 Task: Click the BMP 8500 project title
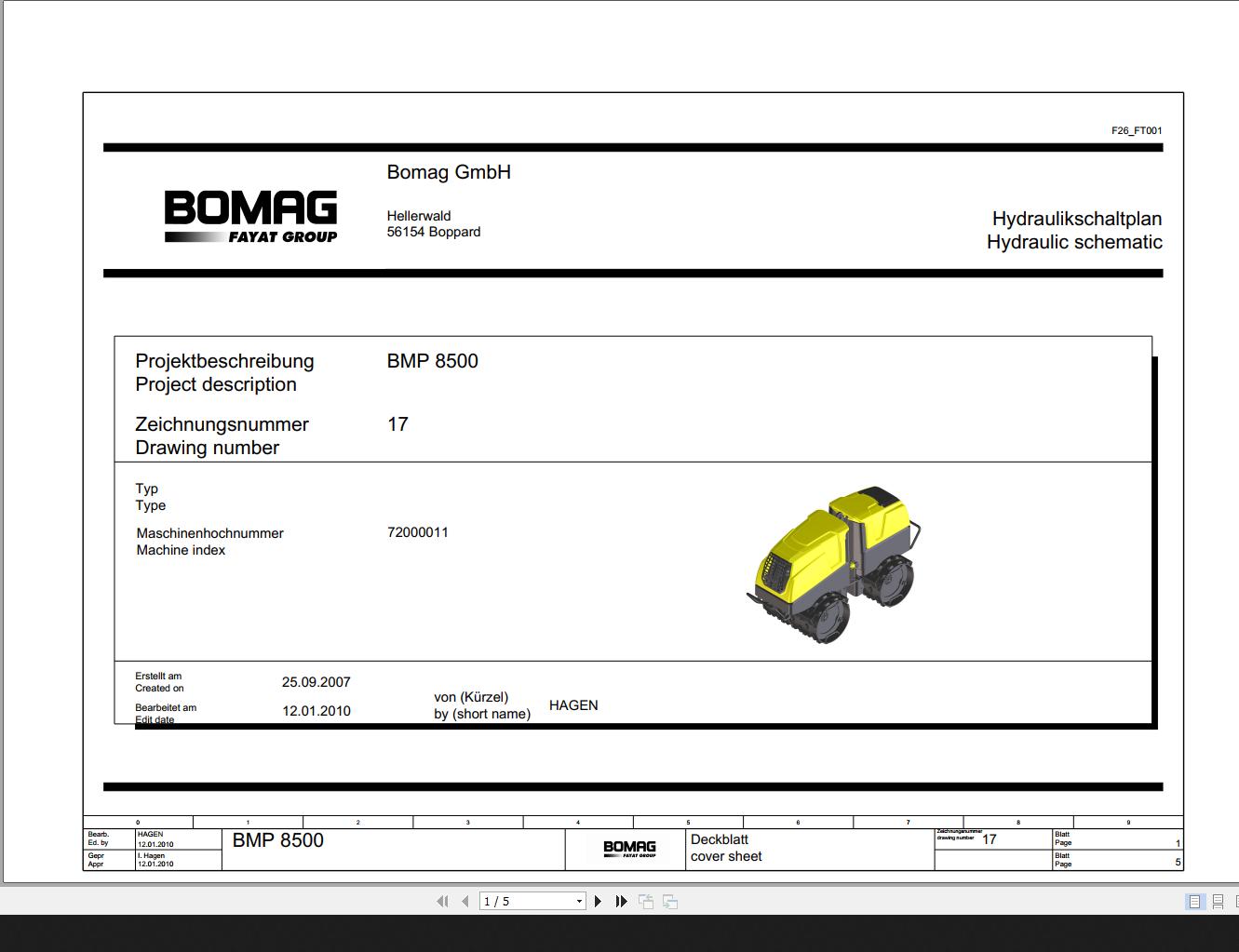[433, 361]
